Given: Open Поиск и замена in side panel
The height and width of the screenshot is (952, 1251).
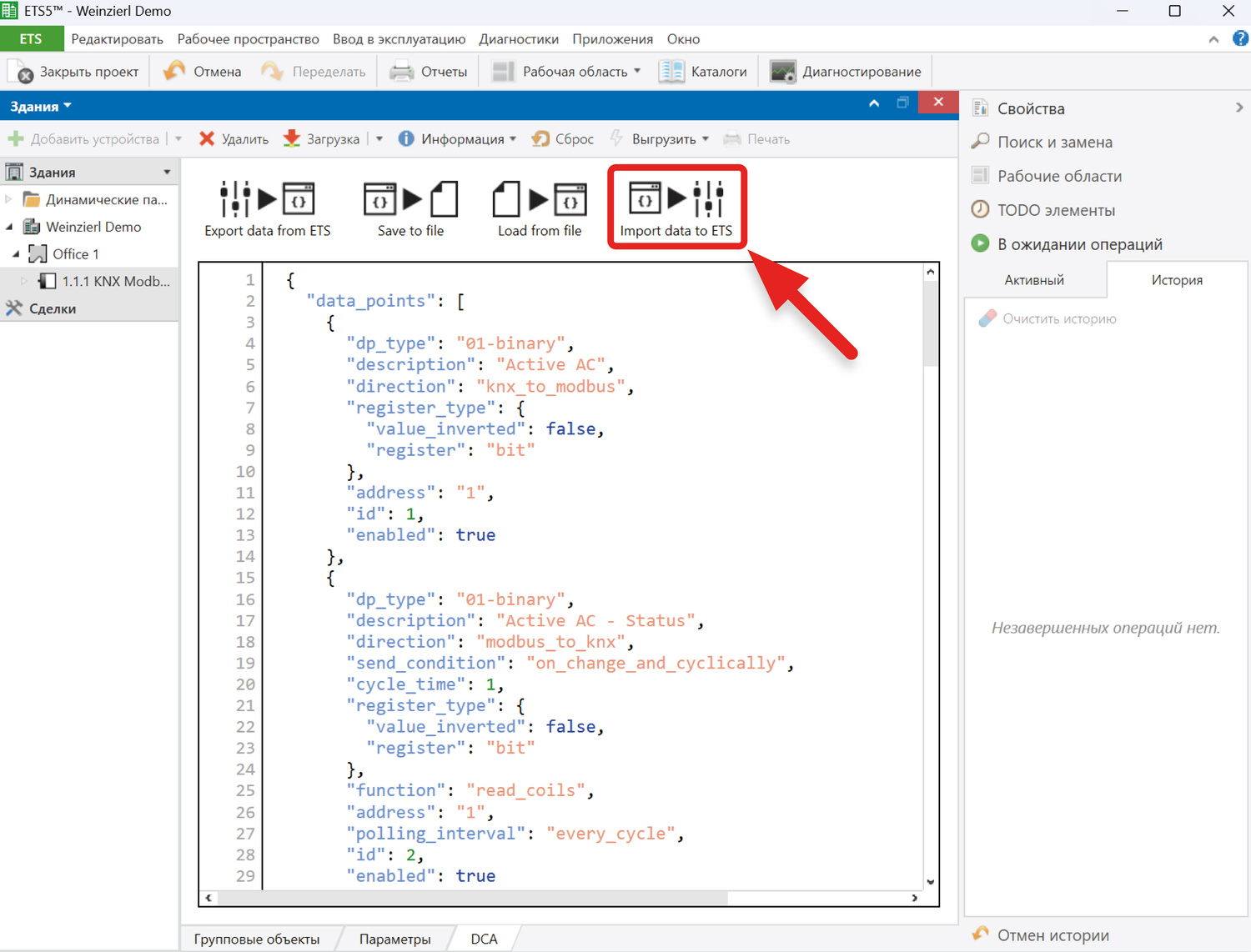Looking at the screenshot, I should [1054, 143].
